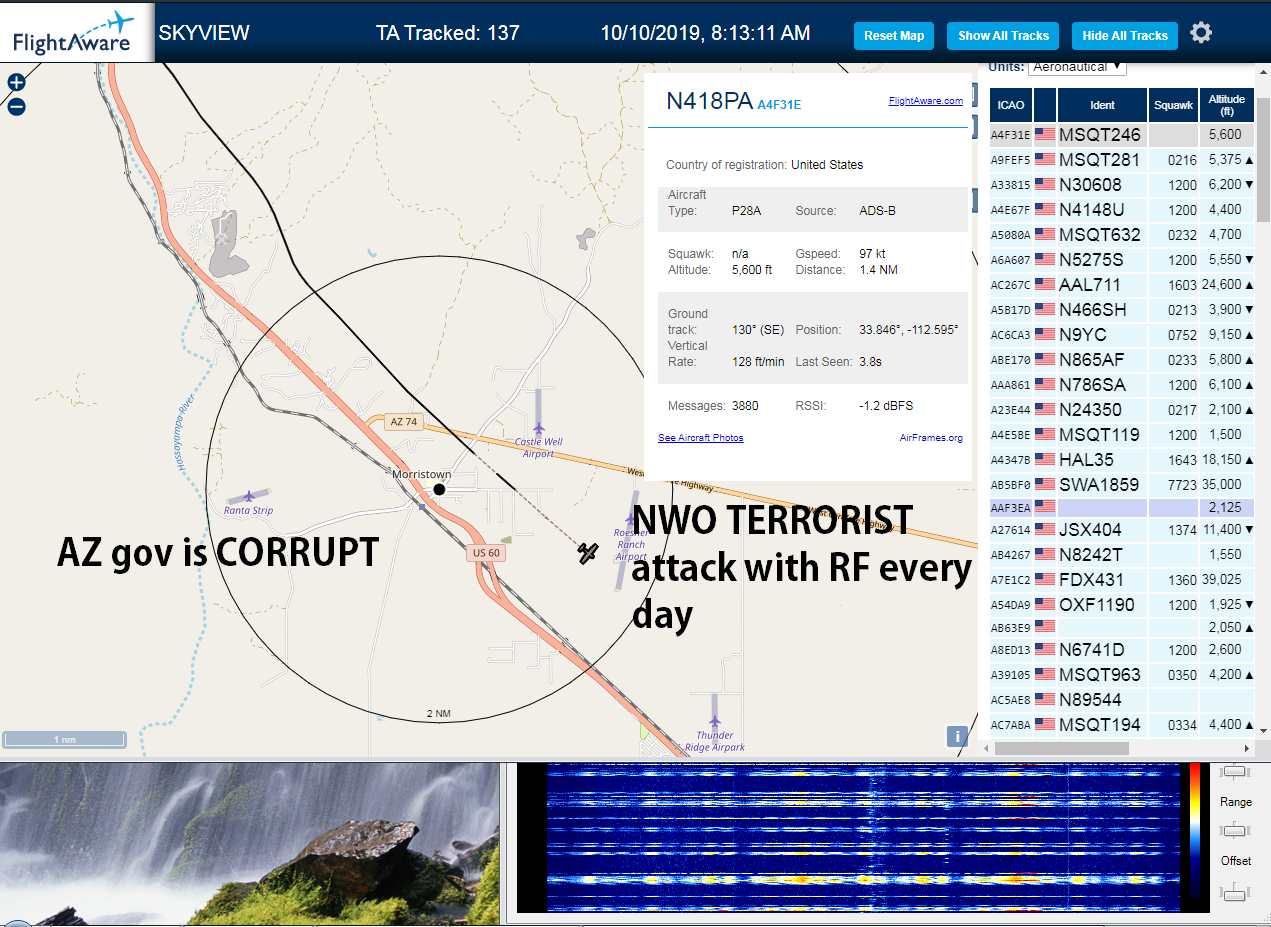
Task: Click the US flag in HAL35 row
Action: (x=1045, y=459)
